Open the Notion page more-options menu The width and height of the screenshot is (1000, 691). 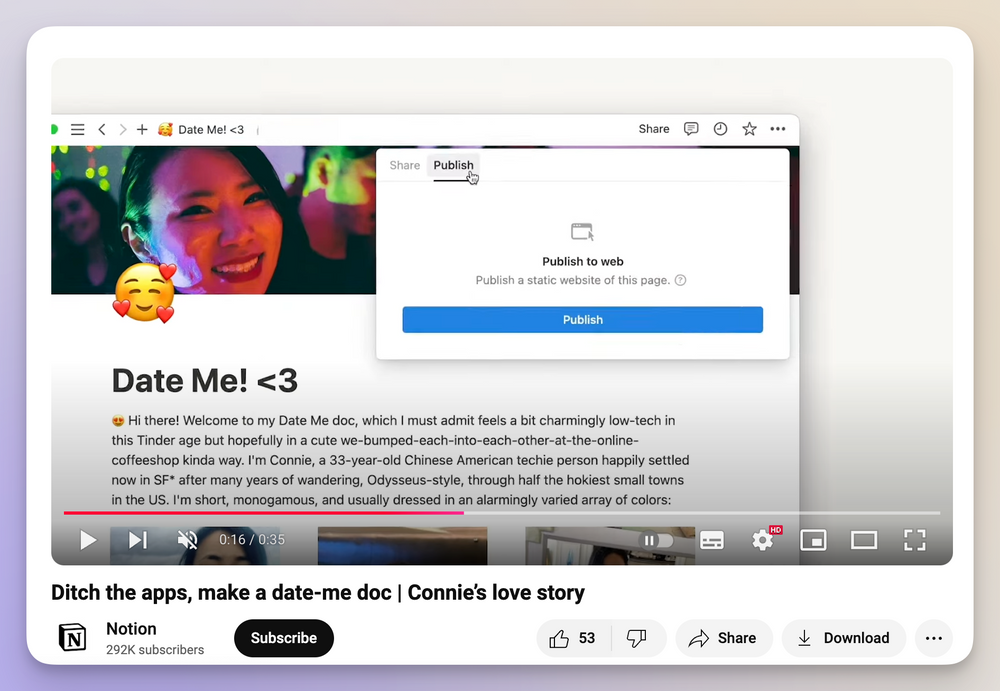click(x=779, y=128)
